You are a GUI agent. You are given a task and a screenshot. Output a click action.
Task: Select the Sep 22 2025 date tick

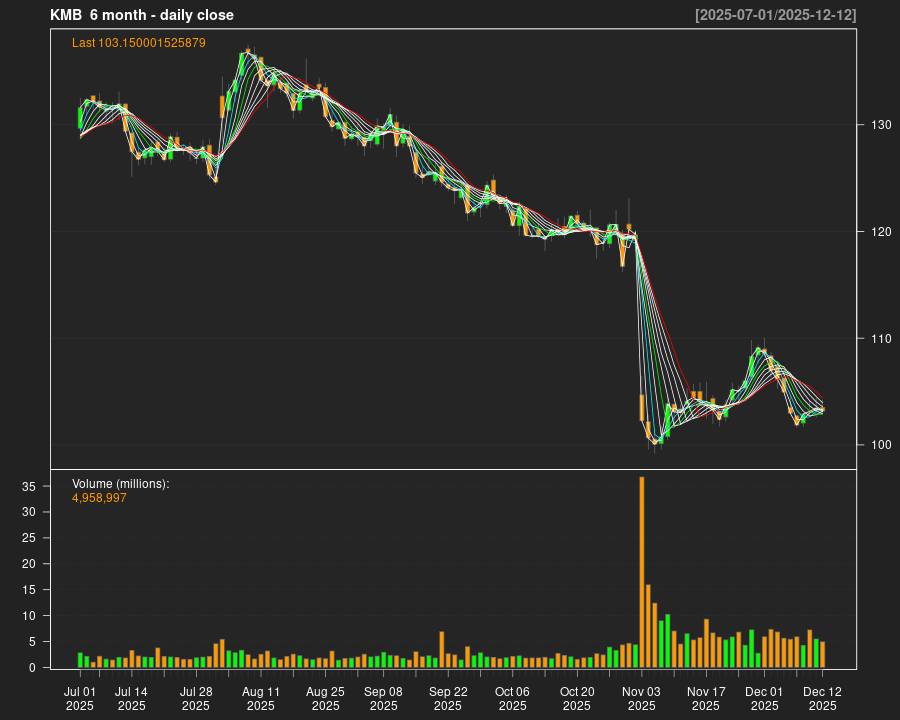click(448, 698)
